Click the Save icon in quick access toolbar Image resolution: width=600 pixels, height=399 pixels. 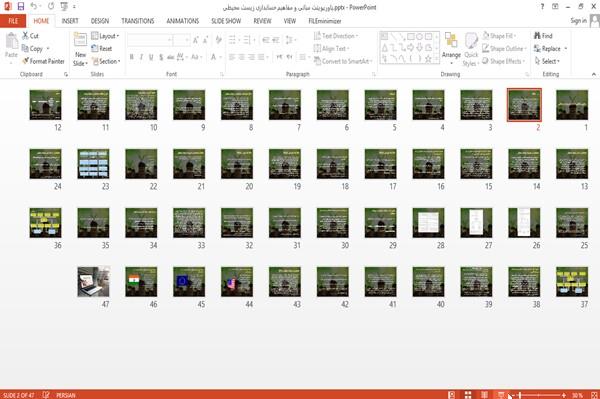[21, 6]
